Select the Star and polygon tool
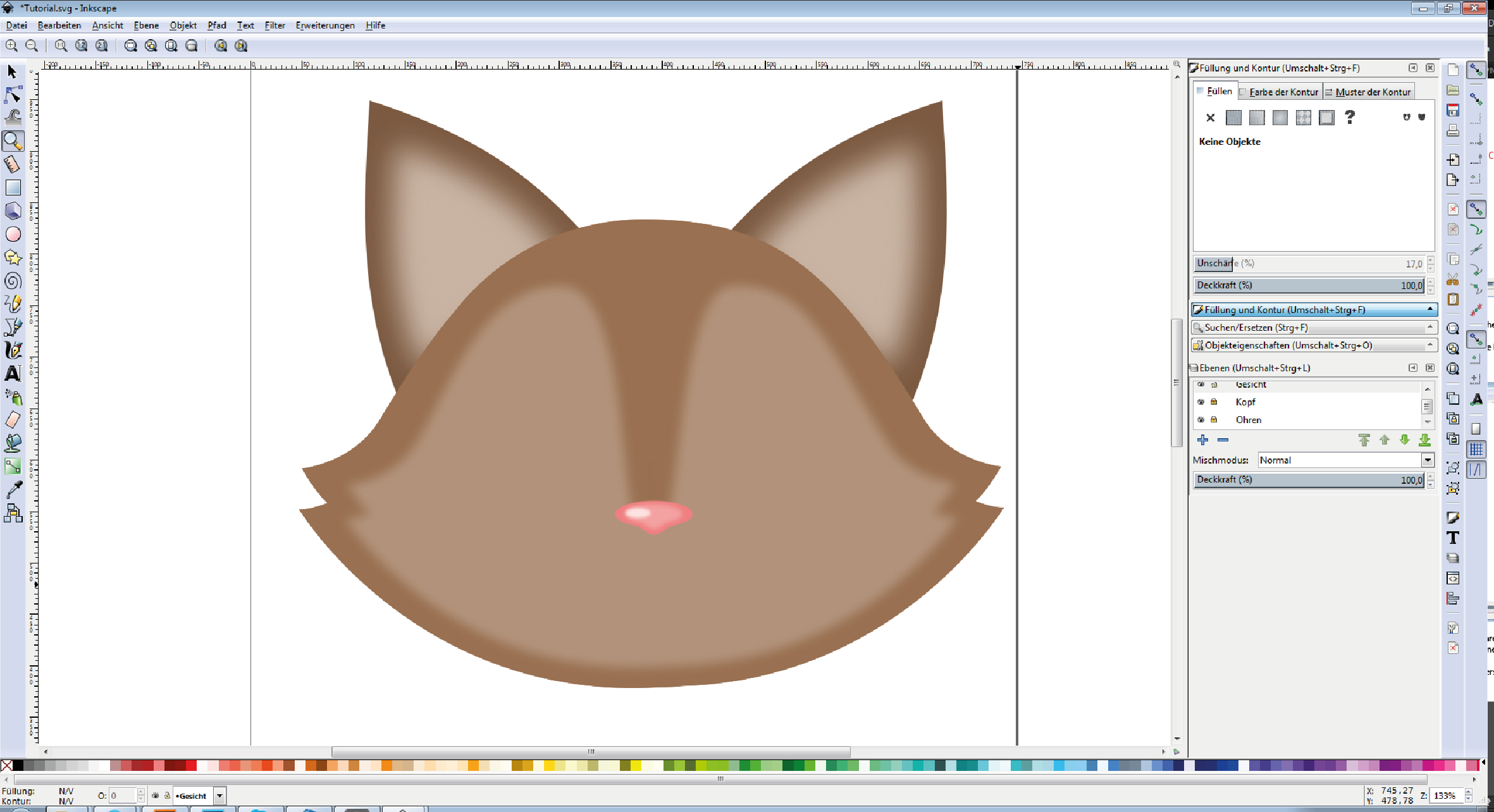The image size is (1494, 812). (13, 257)
